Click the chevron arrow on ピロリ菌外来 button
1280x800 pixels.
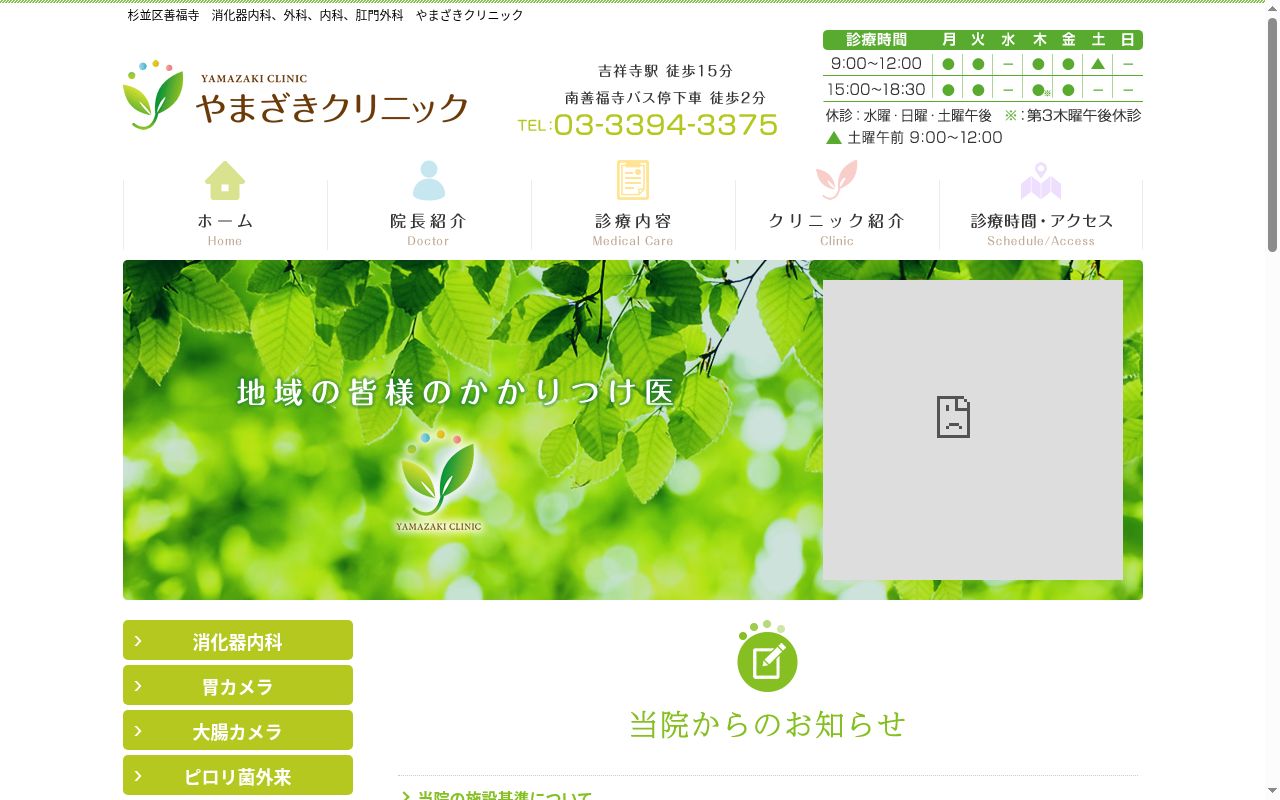tap(138, 776)
